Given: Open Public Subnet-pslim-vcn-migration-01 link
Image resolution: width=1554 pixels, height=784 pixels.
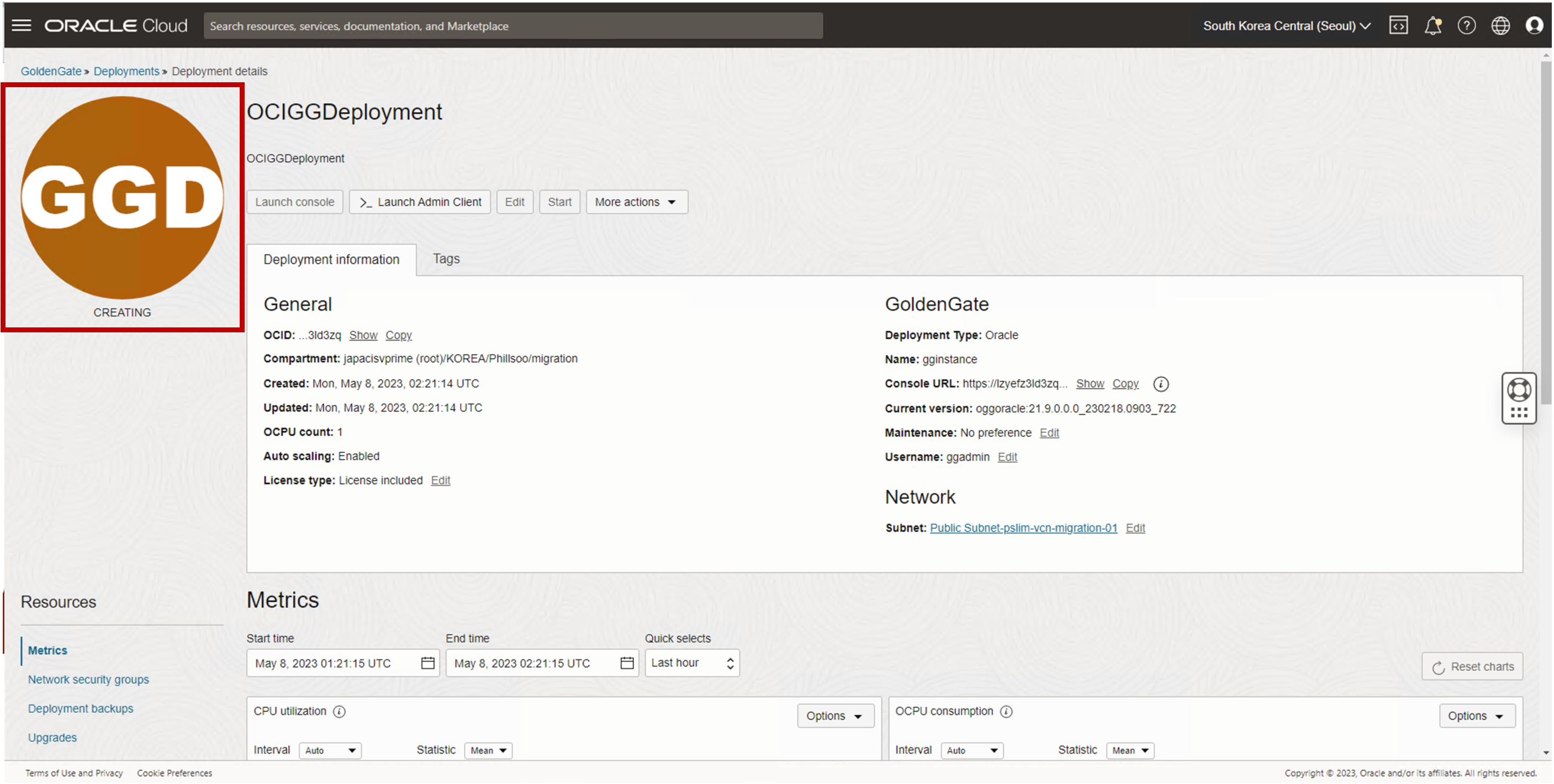Looking at the screenshot, I should click(1023, 528).
